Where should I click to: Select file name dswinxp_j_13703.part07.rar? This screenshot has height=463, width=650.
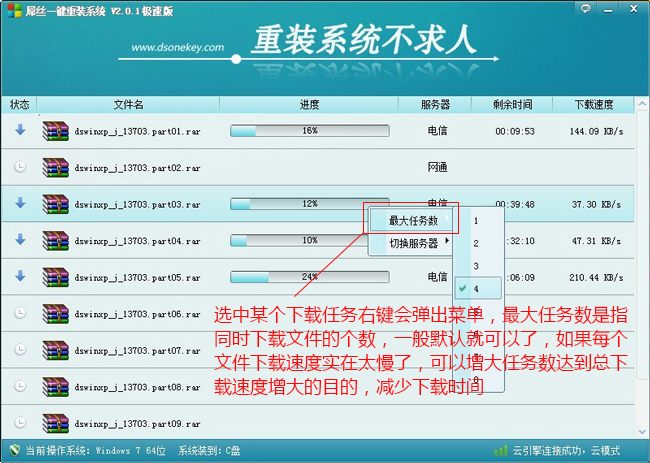click(x=137, y=351)
